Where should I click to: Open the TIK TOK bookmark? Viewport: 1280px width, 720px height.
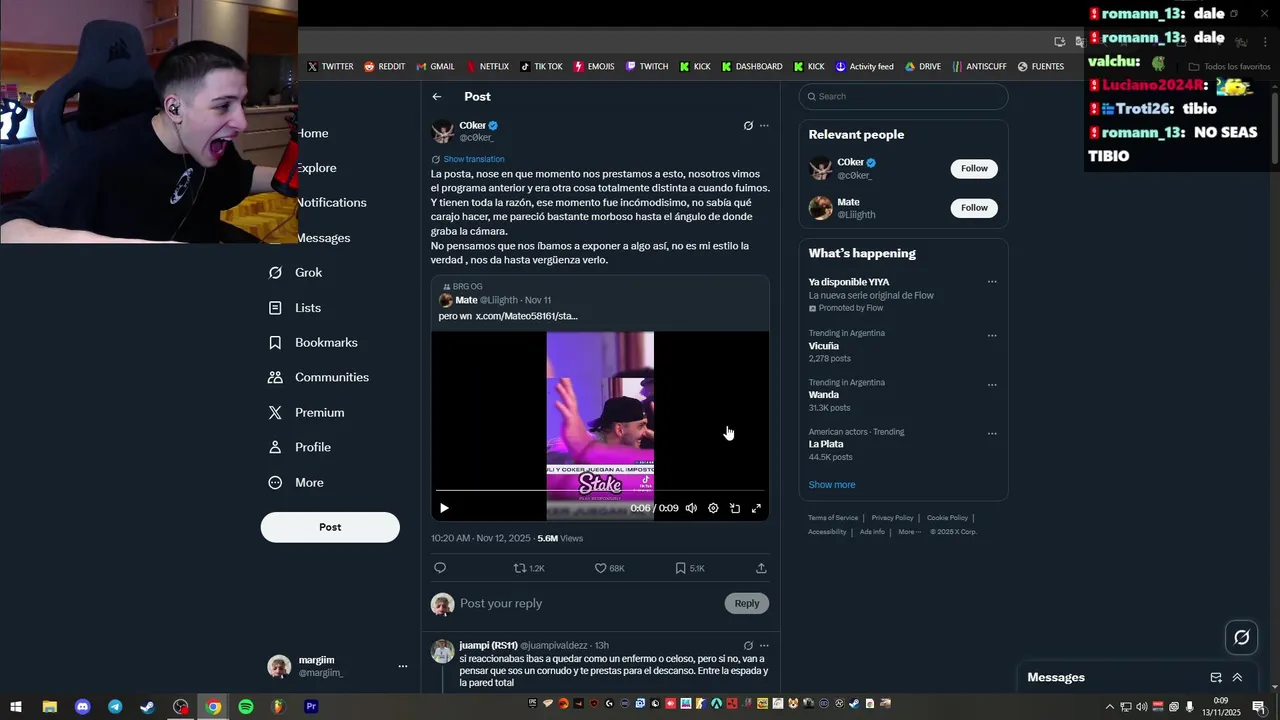[541, 67]
